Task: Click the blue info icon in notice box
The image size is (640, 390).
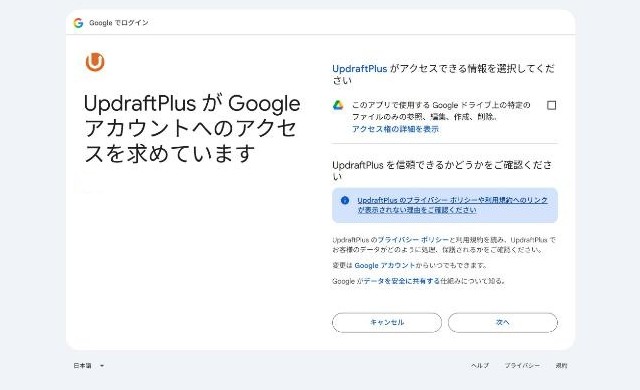Action: point(345,200)
